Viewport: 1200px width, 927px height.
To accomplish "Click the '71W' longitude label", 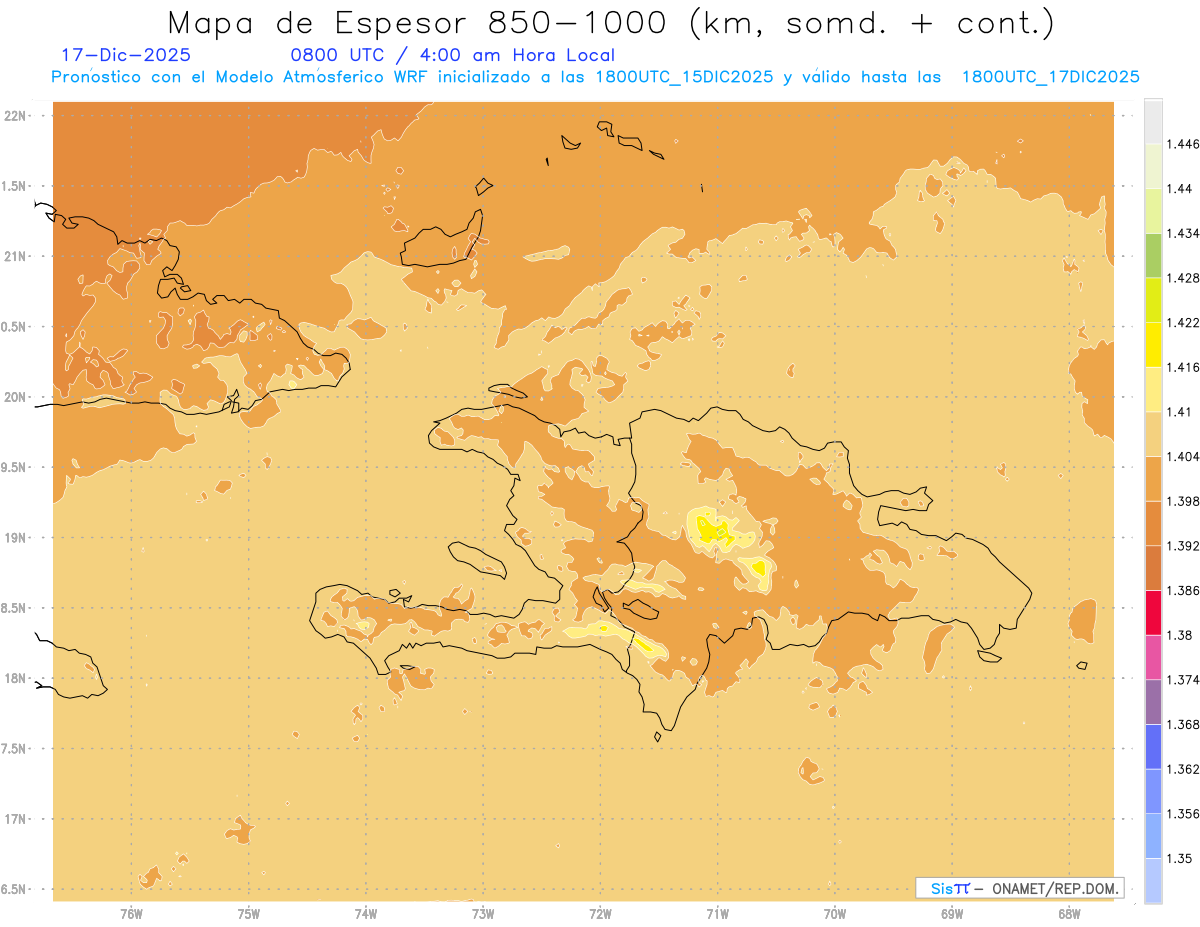I will 717,914.
